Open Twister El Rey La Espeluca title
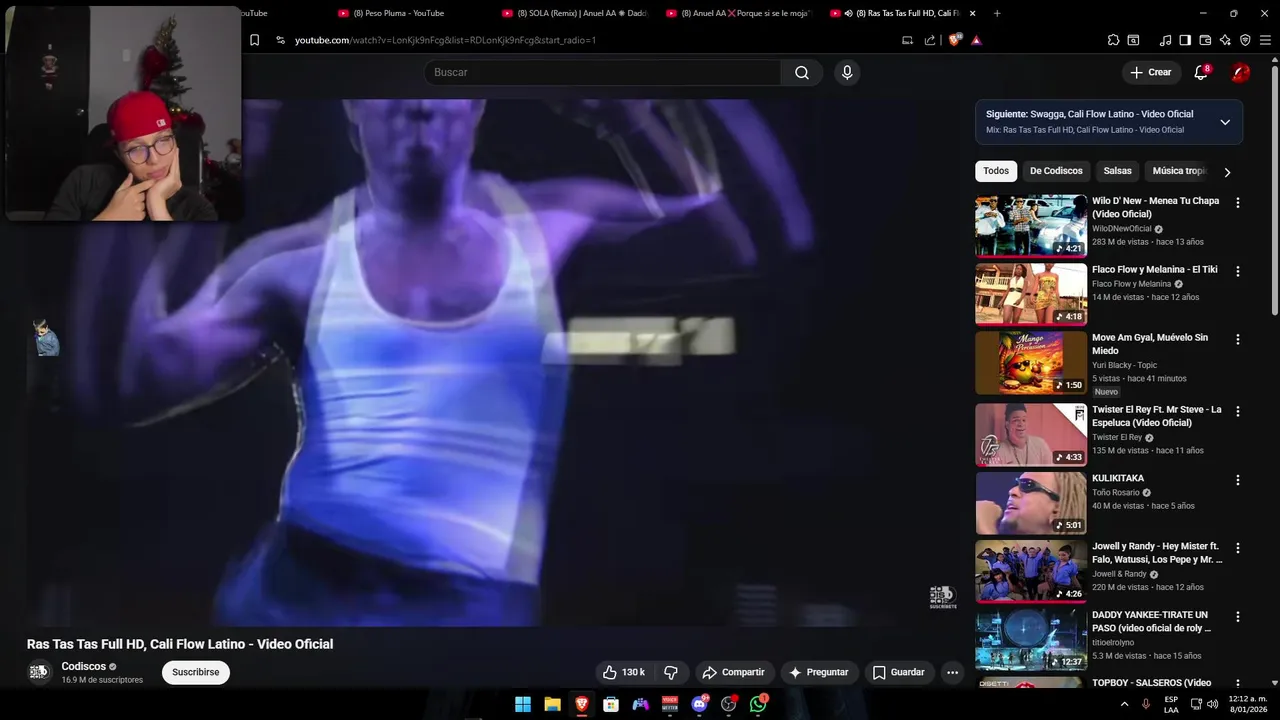The width and height of the screenshot is (1280, 720). coord(1157,416)
